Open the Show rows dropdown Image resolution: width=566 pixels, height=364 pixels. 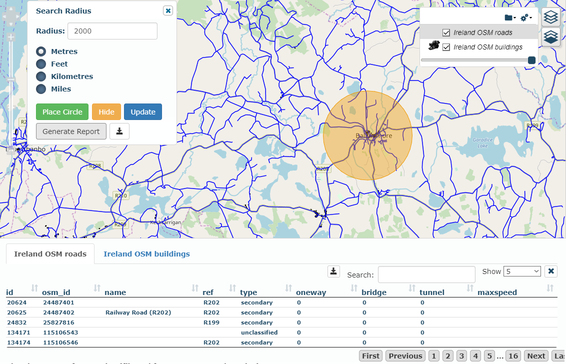(x=522, y=271)
